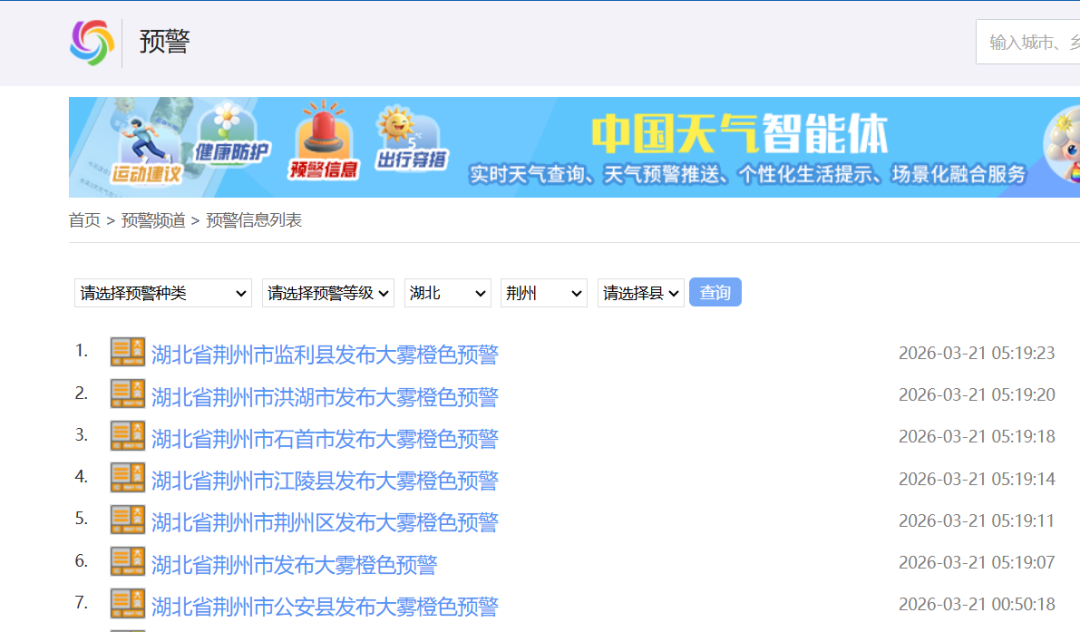Open the 请选择县 county dropdown
Viewport: 1080px width, 632px height.
640,292
